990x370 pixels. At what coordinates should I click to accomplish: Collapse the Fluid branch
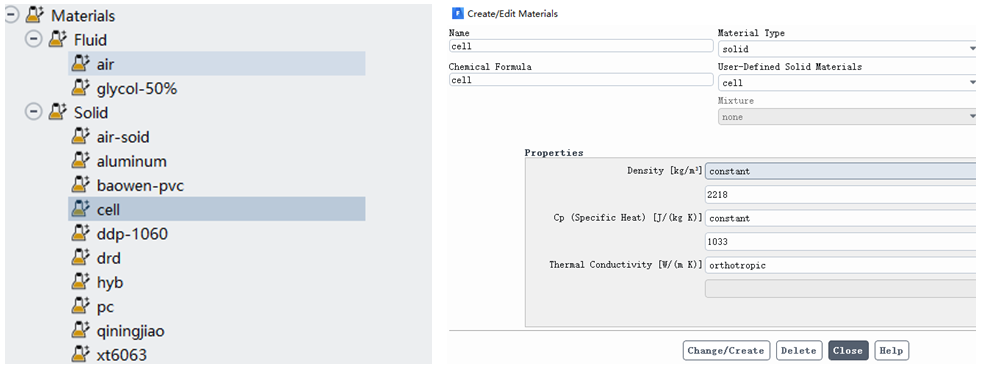[x=33, y=39]
